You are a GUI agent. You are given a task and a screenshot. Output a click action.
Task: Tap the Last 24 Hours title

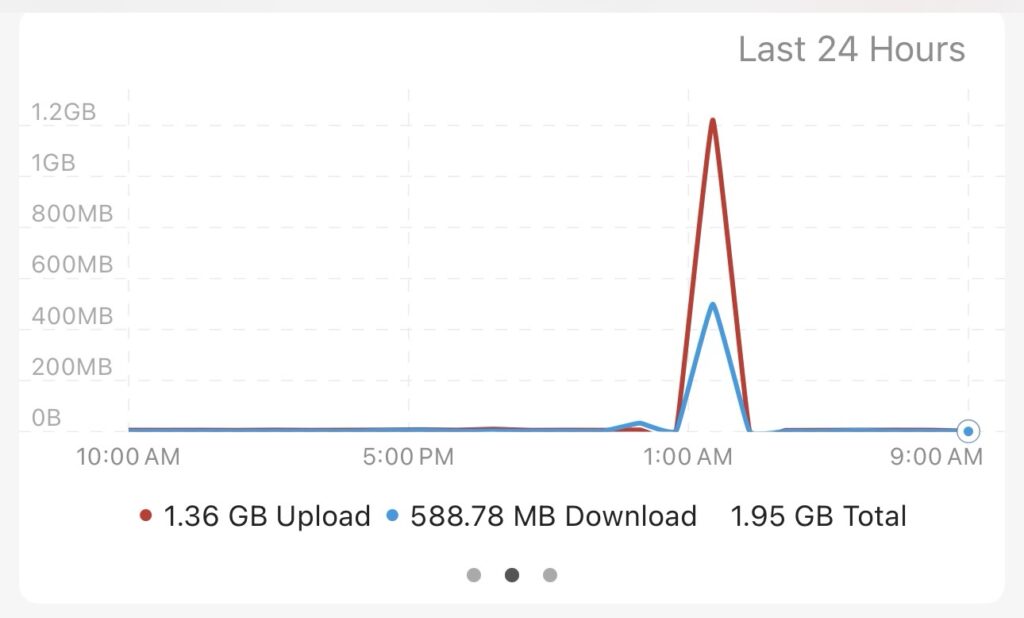click(x=852, y=49)
